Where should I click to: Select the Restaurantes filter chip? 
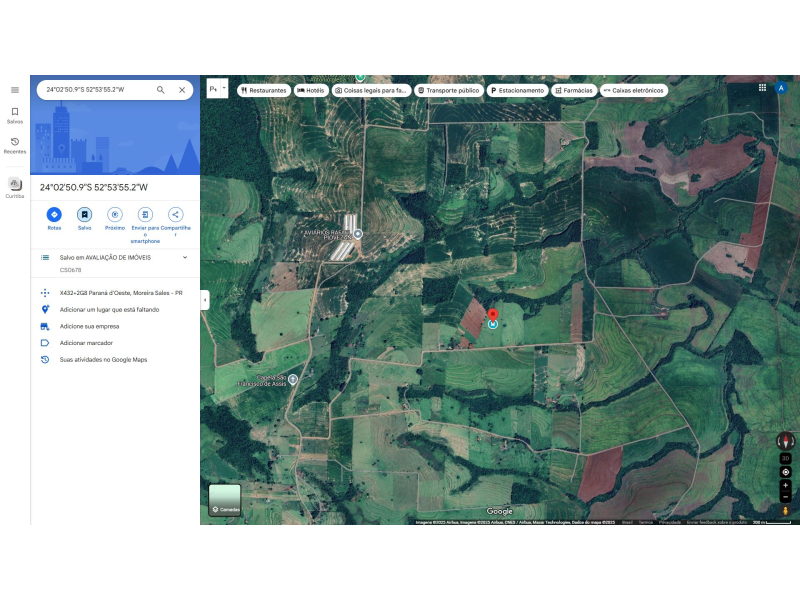point(264,90)
